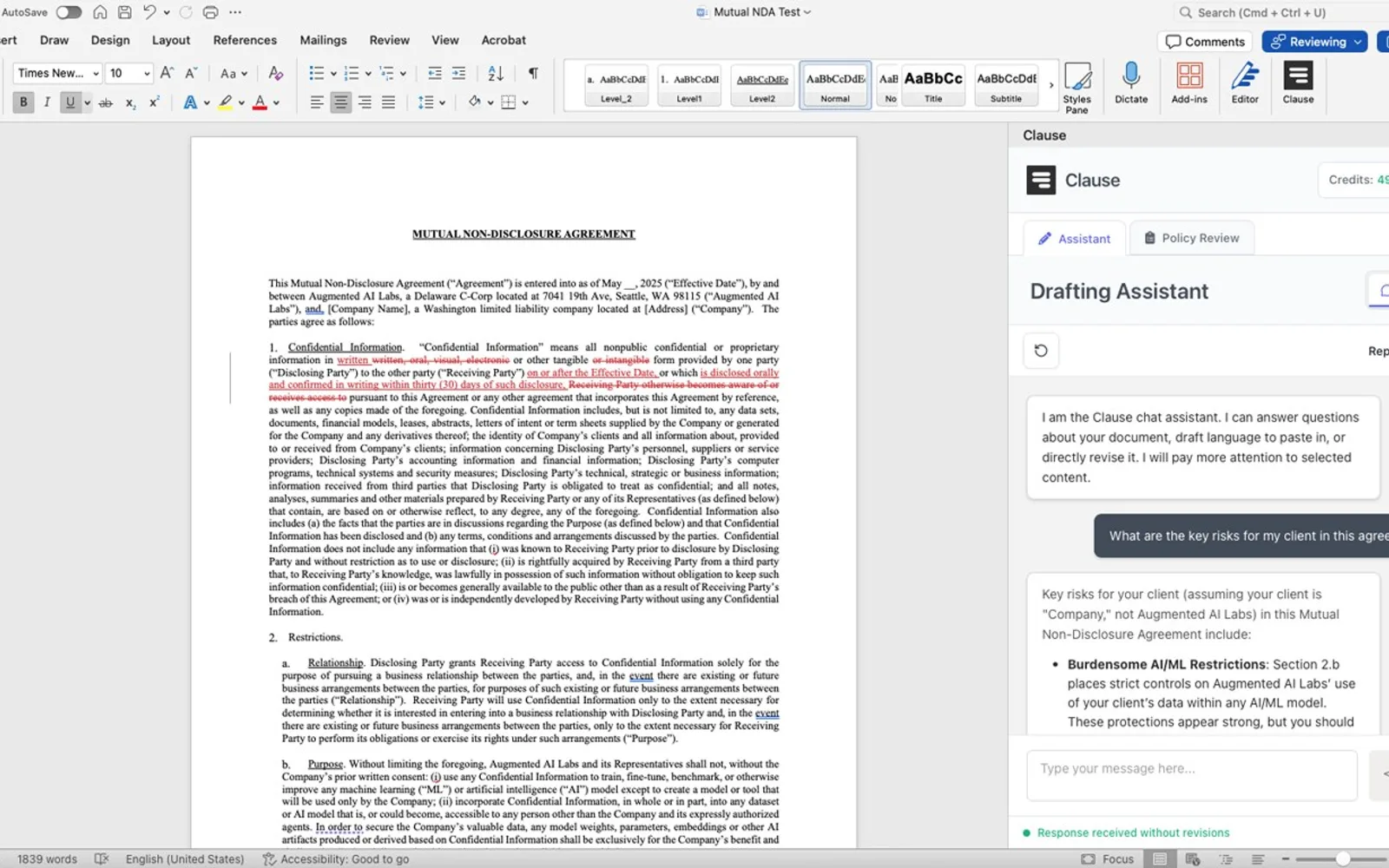
Task: Click the Clause ribbon icon
Action: tap(1298, 83)
